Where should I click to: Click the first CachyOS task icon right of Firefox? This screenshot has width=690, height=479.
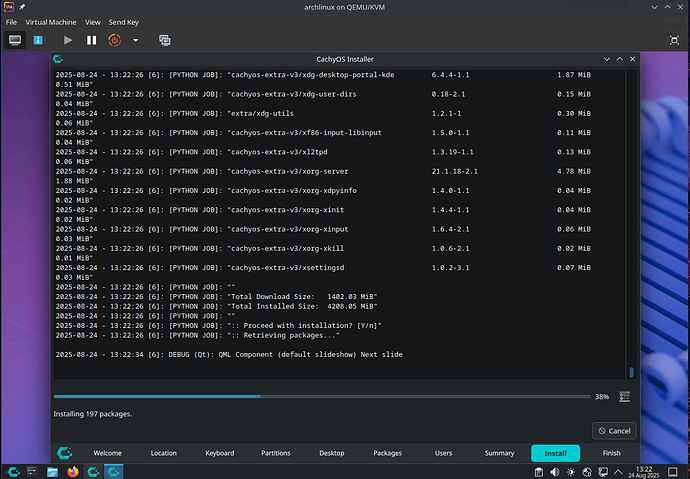[93, 472]
